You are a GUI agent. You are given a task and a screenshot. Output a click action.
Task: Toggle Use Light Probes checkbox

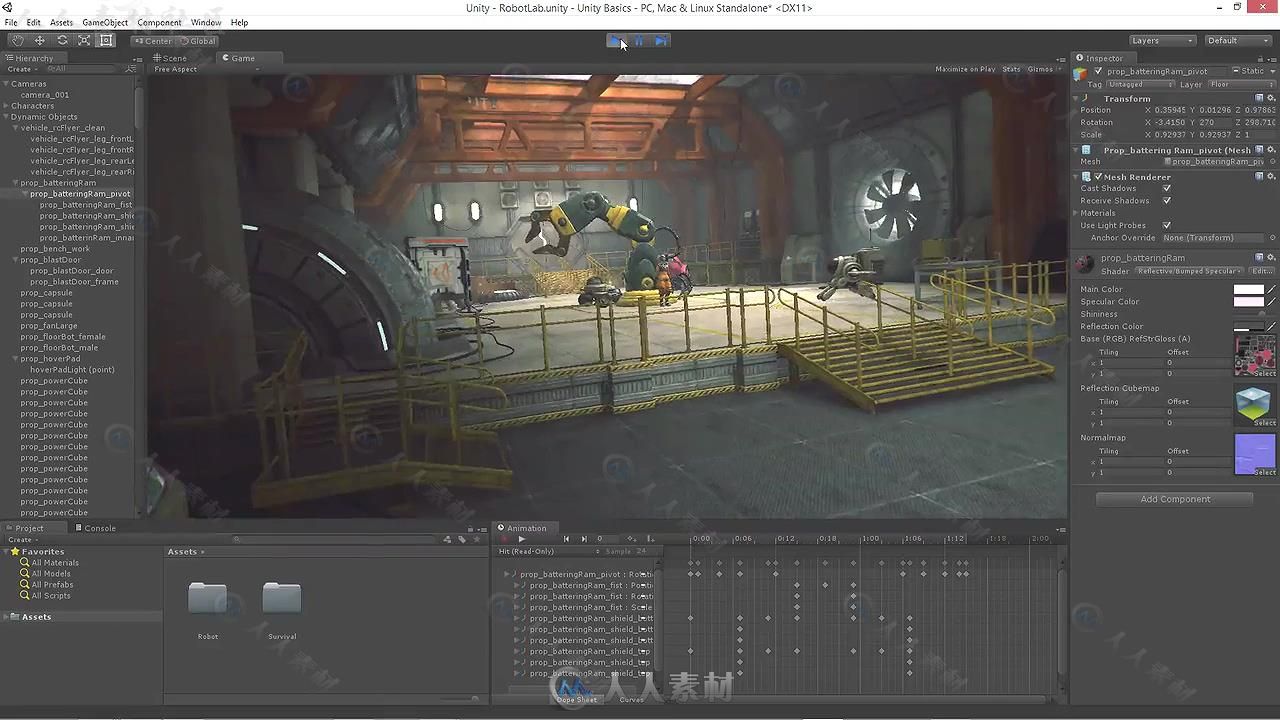[1167, 225]
